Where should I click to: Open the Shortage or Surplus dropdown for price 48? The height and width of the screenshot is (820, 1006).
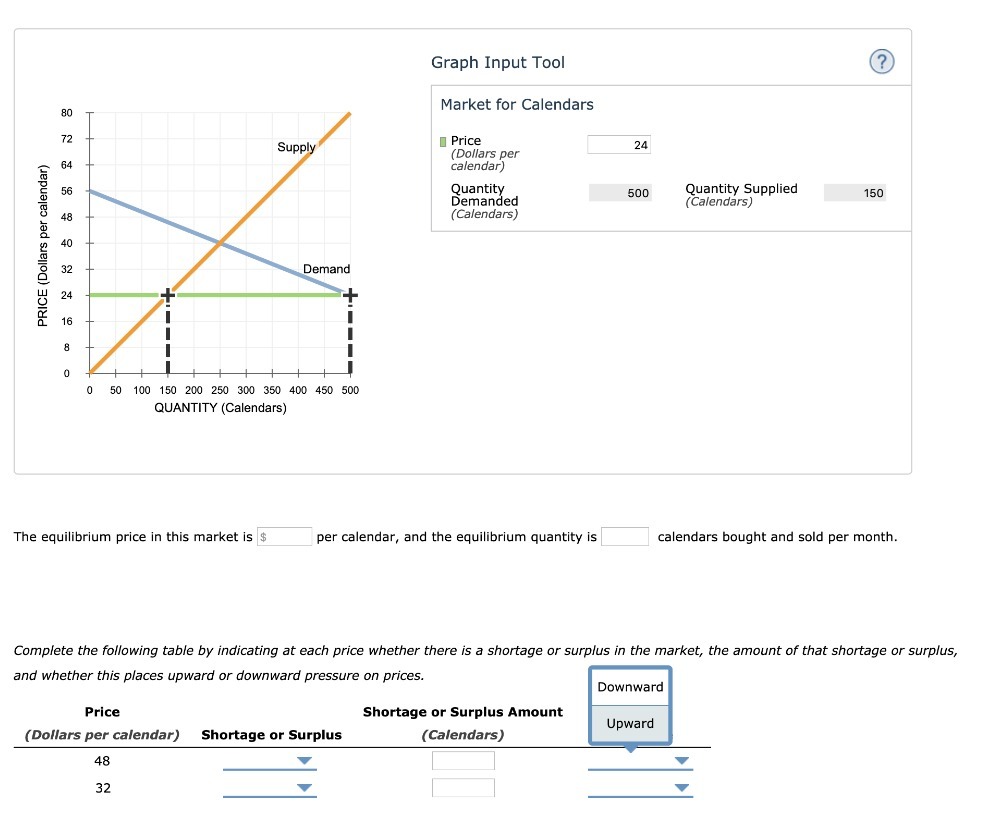(303, 761)
